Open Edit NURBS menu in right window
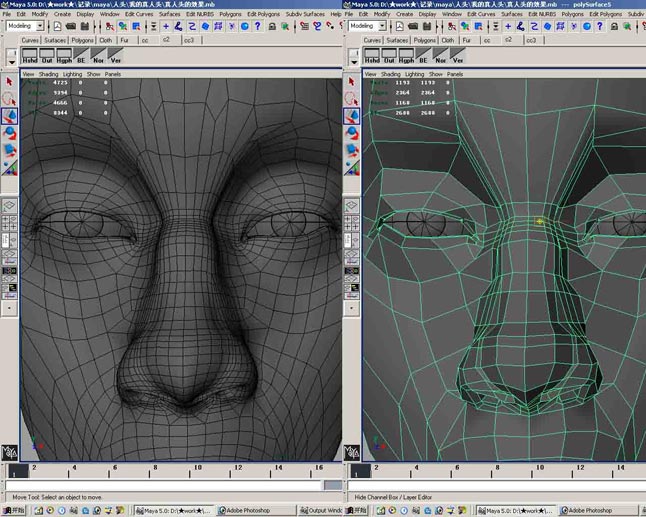This screenshot has width=646, height=517. point(542,14)
